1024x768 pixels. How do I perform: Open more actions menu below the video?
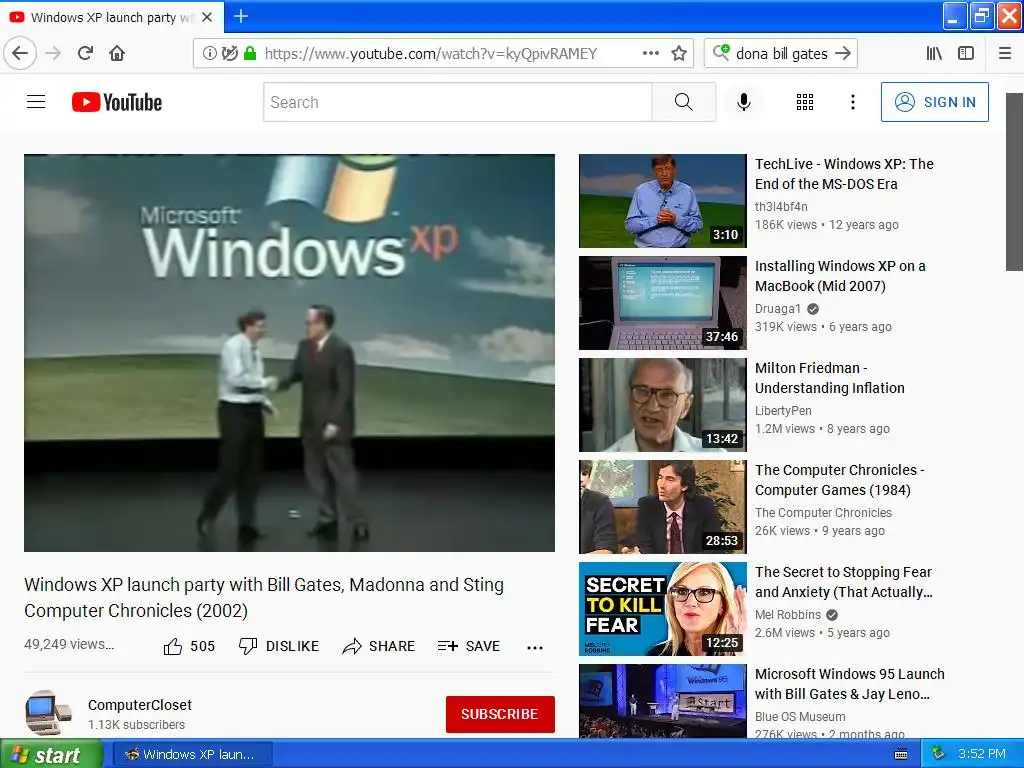coord(535,647)
